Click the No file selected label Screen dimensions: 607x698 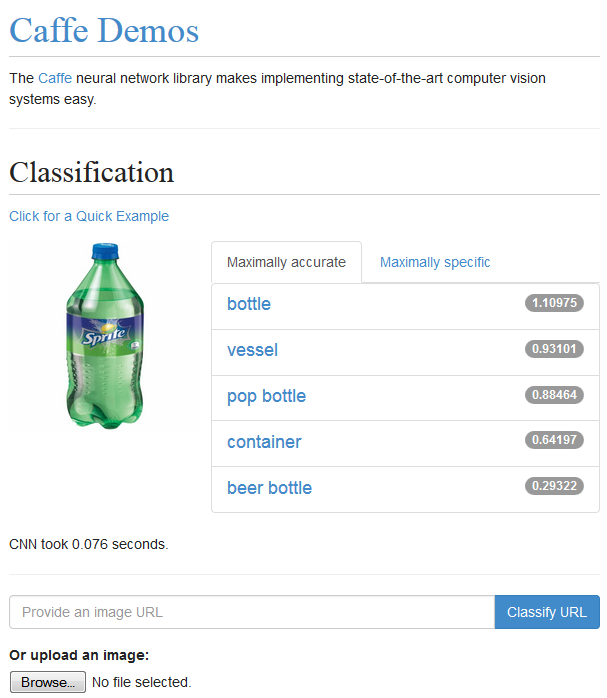142,682
